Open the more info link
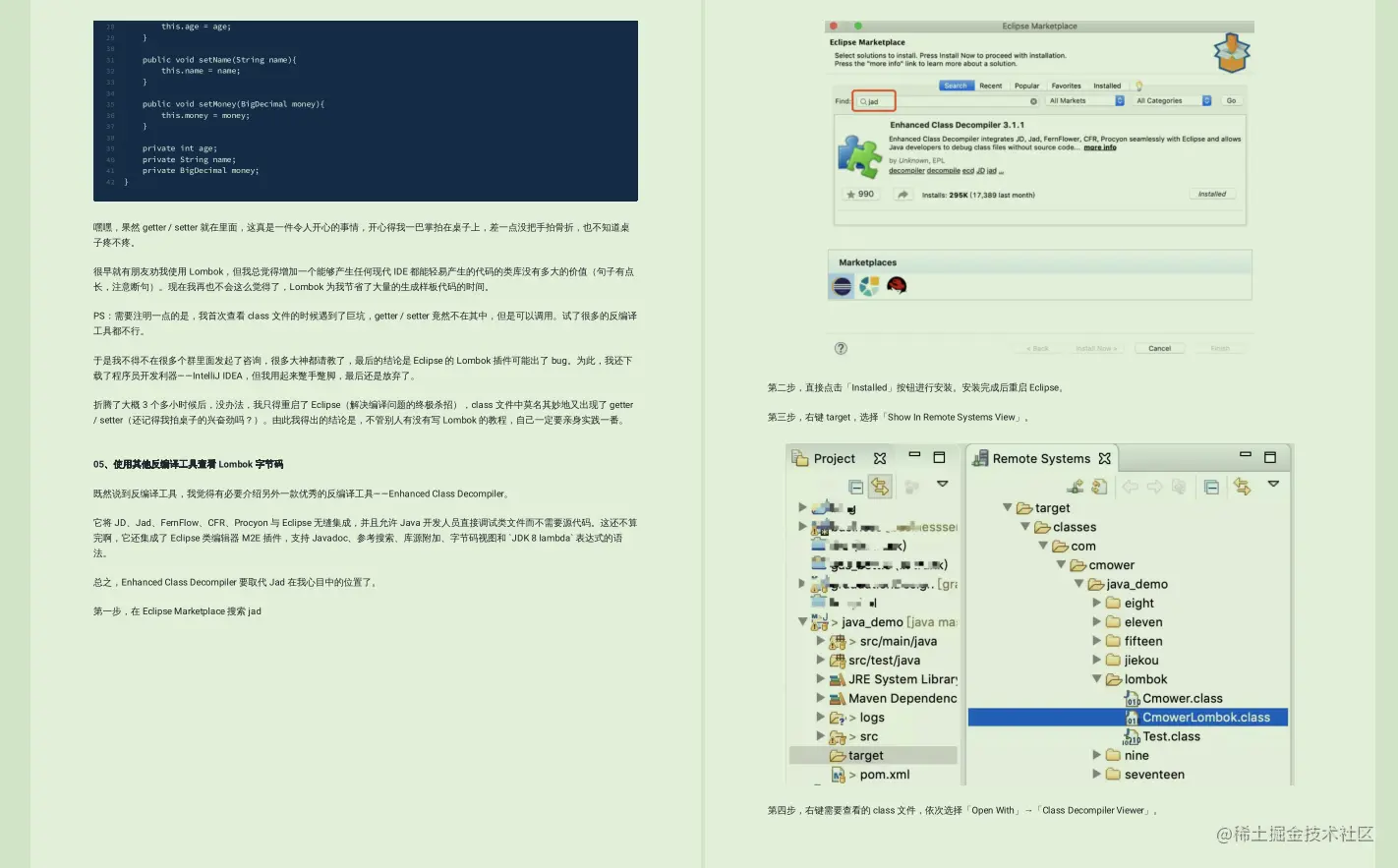The image size is (1398, 868). (1100, 147)
